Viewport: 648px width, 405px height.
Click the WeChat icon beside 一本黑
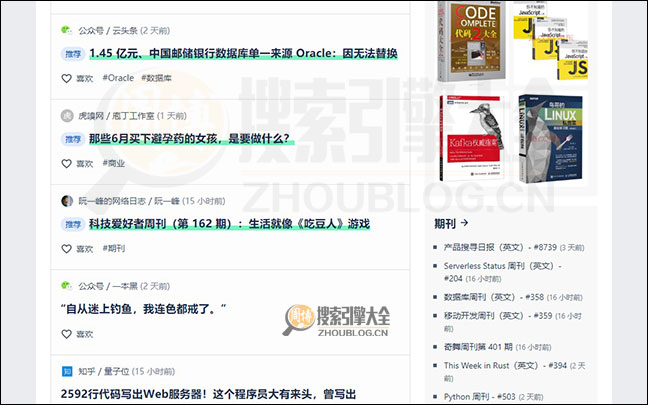tap(67, 286)
